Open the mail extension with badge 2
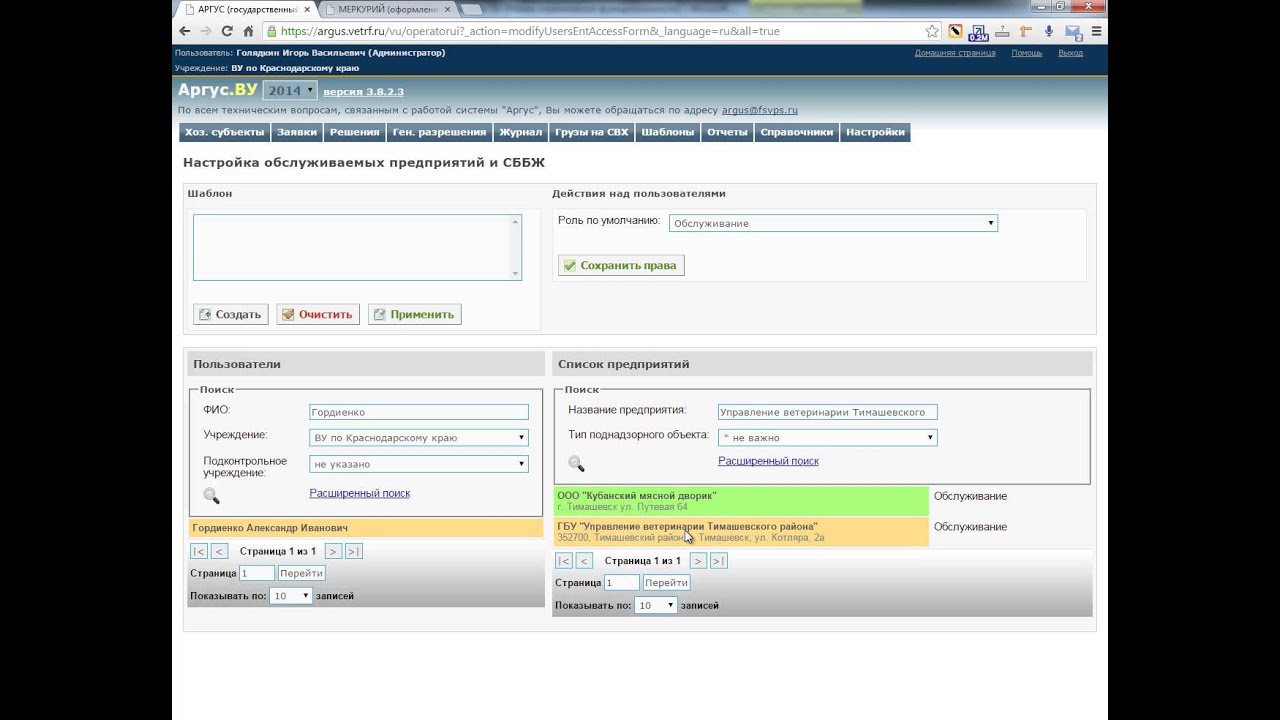This screenshot has width=1280, height=720. tap(1073, 32)
